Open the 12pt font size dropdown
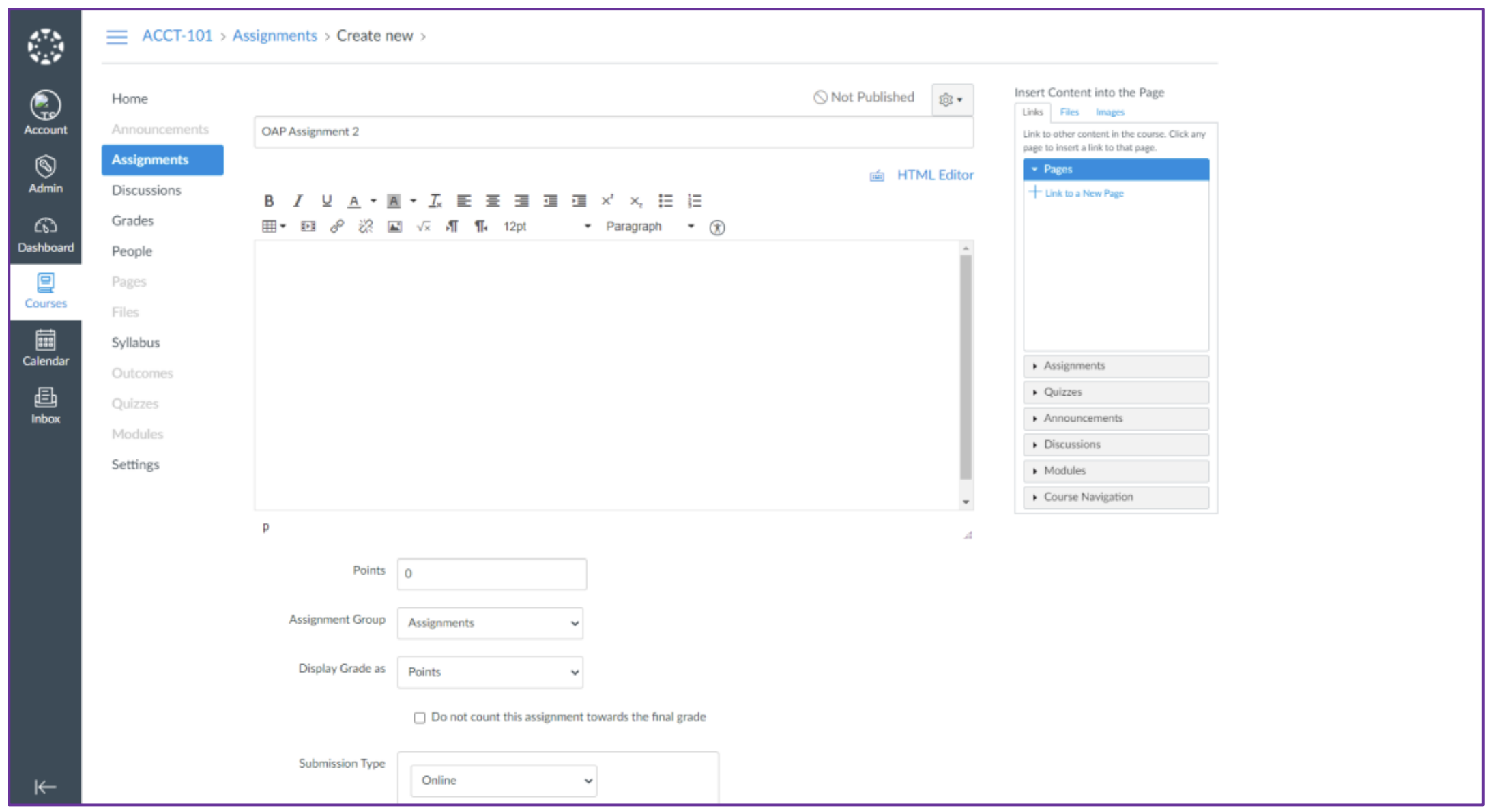1493x812 pixels. click(546, 227)
